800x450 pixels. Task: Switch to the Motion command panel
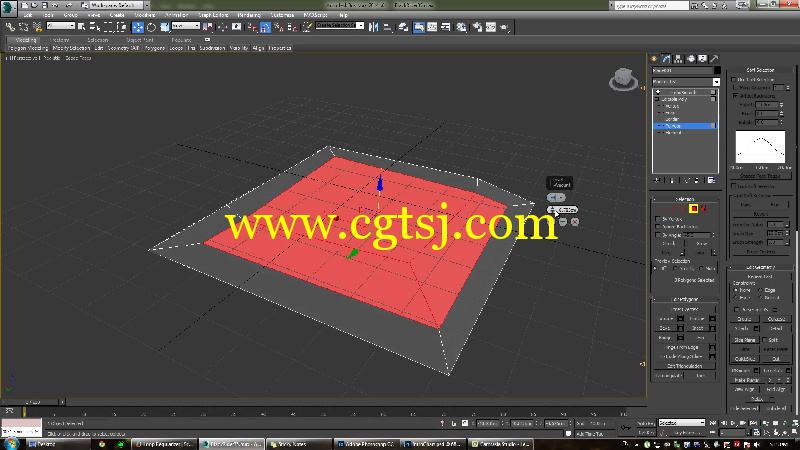(x=690, y=59)
